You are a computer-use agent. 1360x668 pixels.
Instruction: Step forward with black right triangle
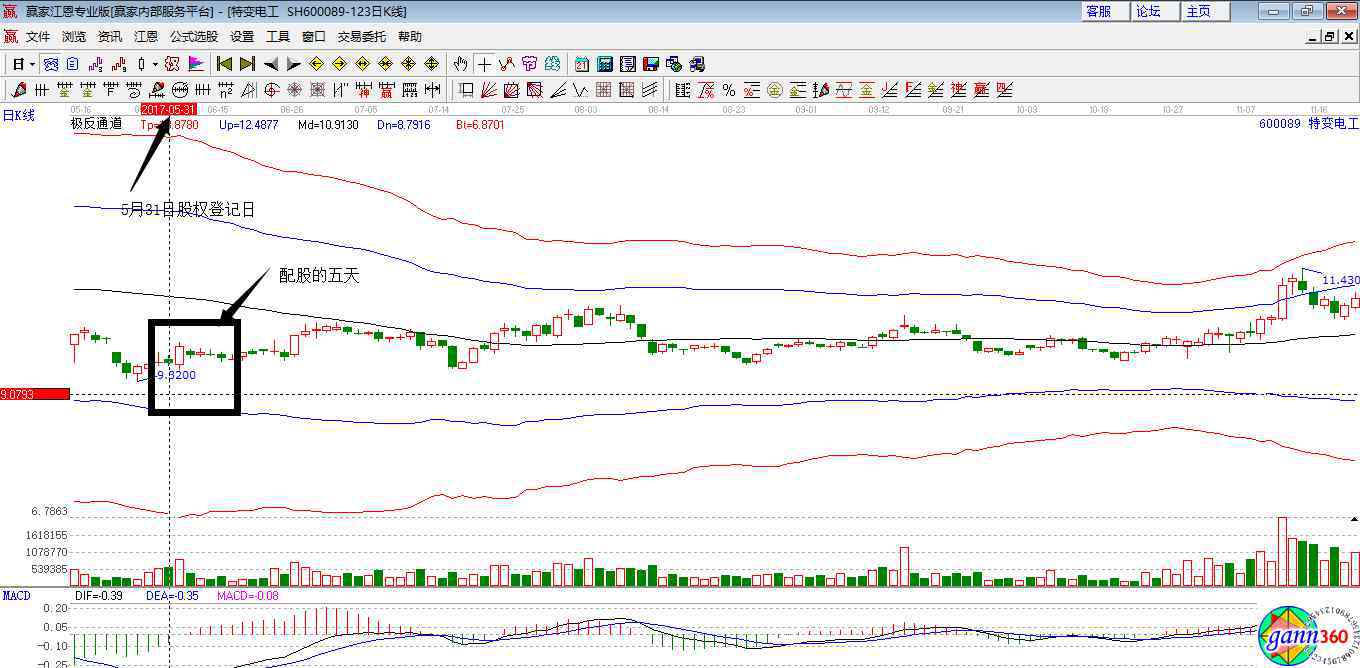click(293, 64)
